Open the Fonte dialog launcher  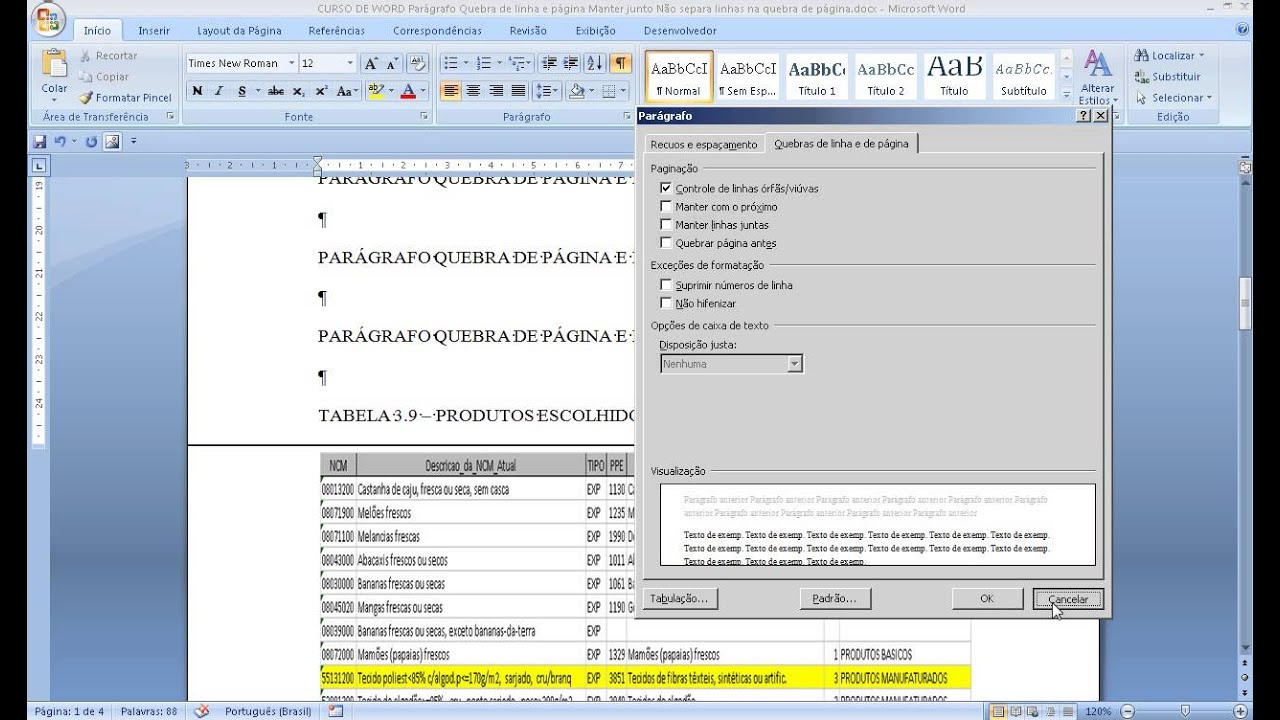click(425, 117)
